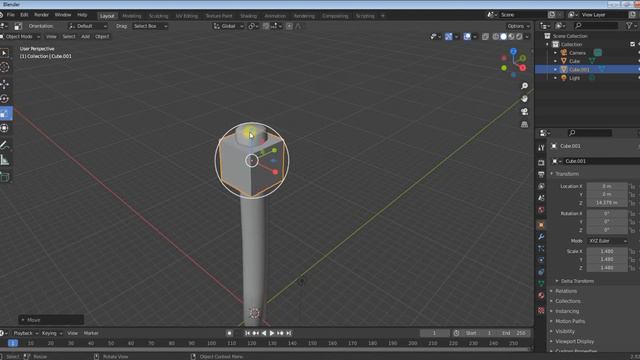Viewport: 640px width, 360px height.
Task: Open the Physics properties tab
Action: pos(541,260)
